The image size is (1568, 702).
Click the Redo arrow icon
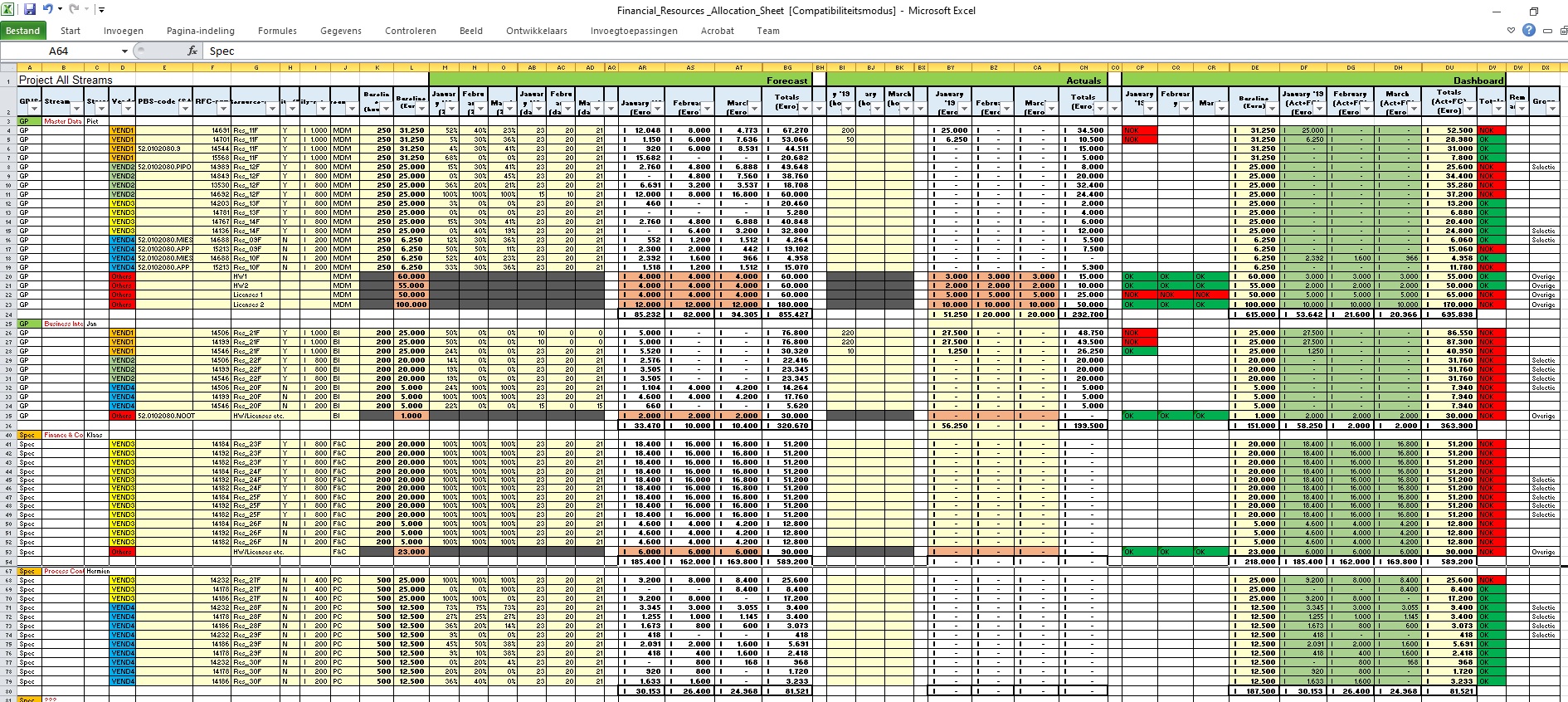coord(74,10)
